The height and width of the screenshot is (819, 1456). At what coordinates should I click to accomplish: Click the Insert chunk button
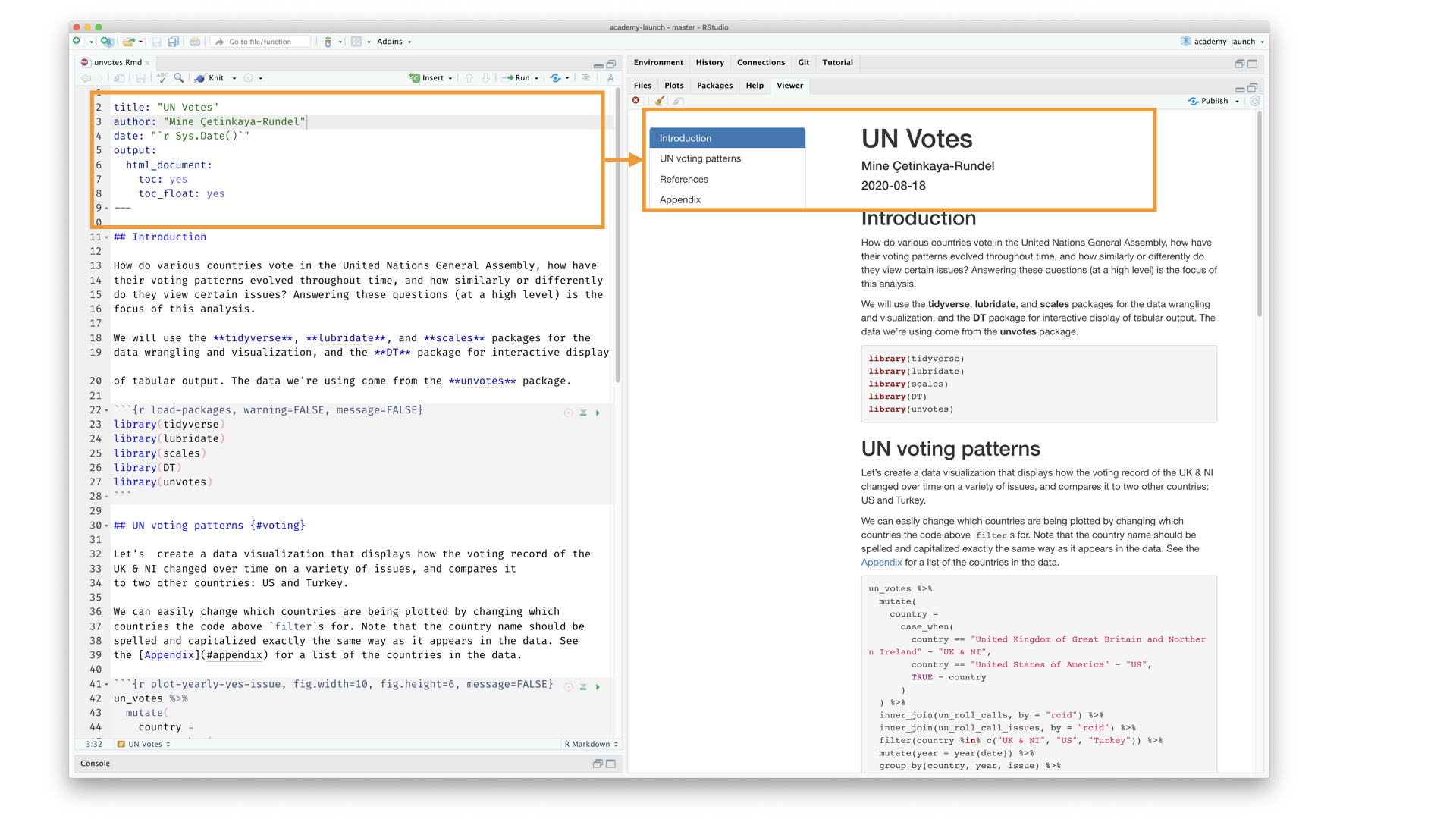pos(430,78)
